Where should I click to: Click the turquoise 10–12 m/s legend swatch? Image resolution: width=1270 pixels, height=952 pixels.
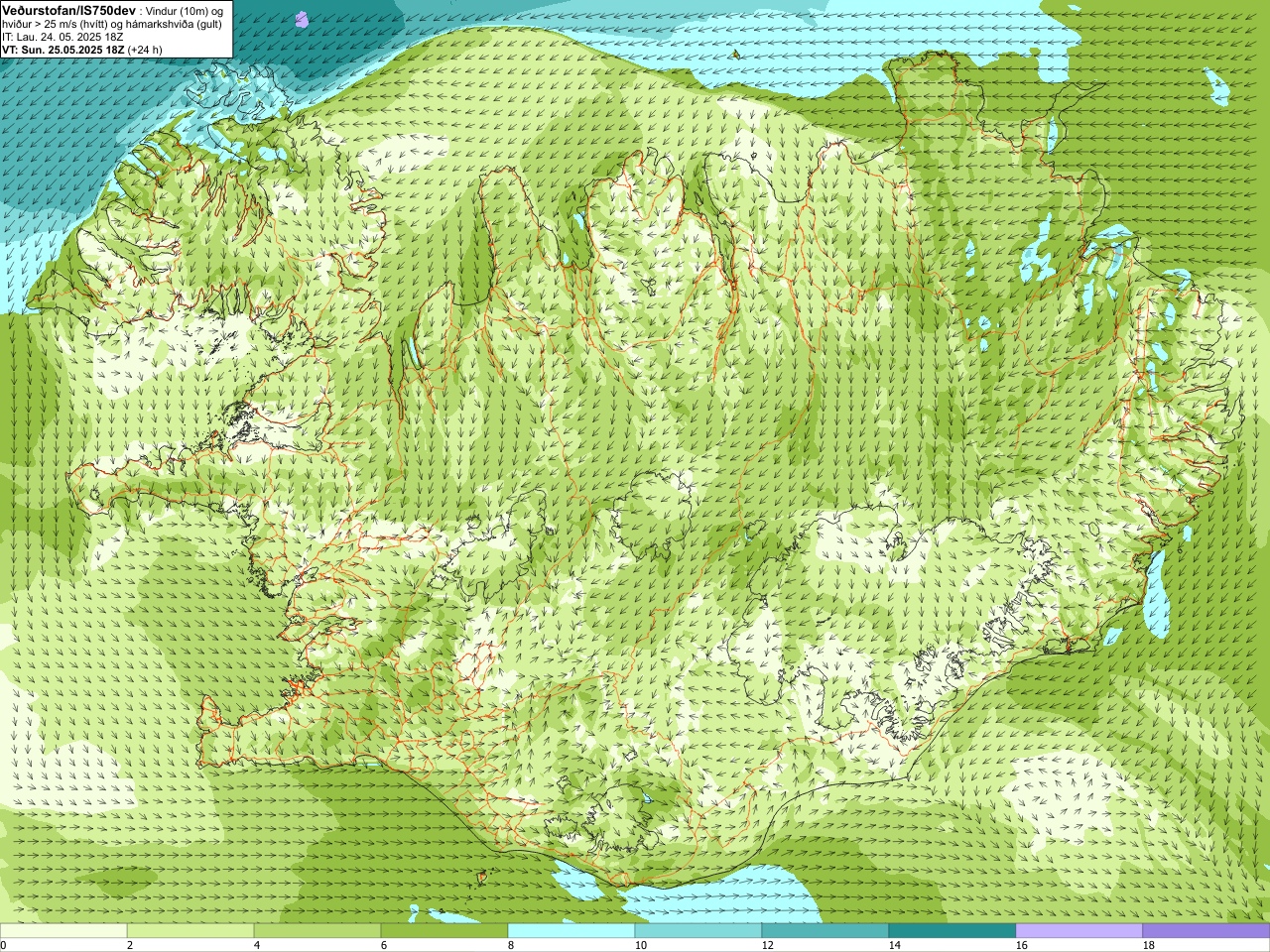coord(698,931)
